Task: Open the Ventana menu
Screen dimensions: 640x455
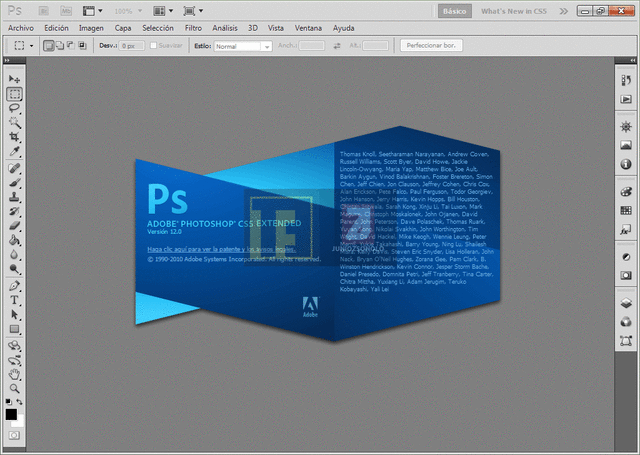Action: point(308,28)
